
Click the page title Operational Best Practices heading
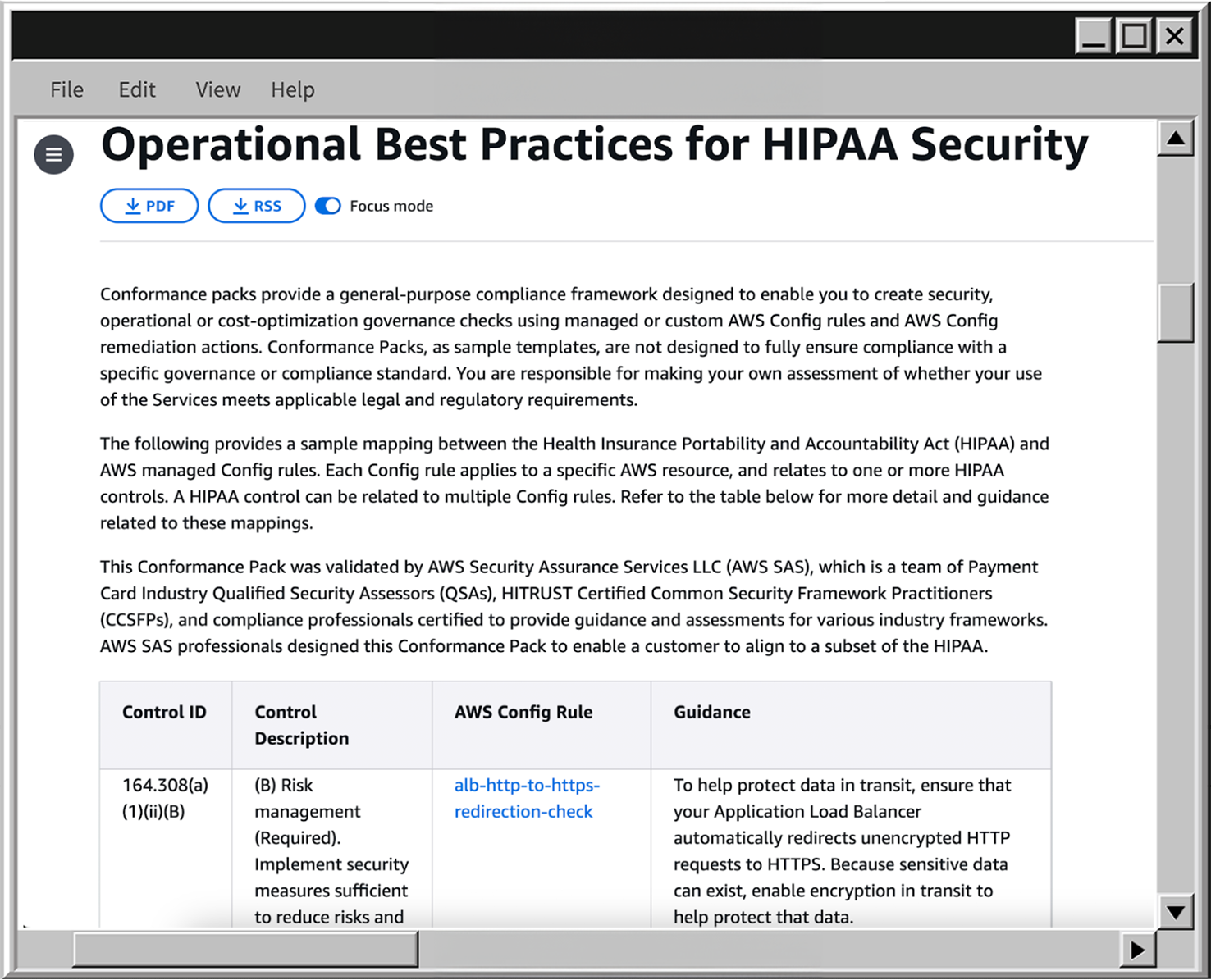point(595,145)
